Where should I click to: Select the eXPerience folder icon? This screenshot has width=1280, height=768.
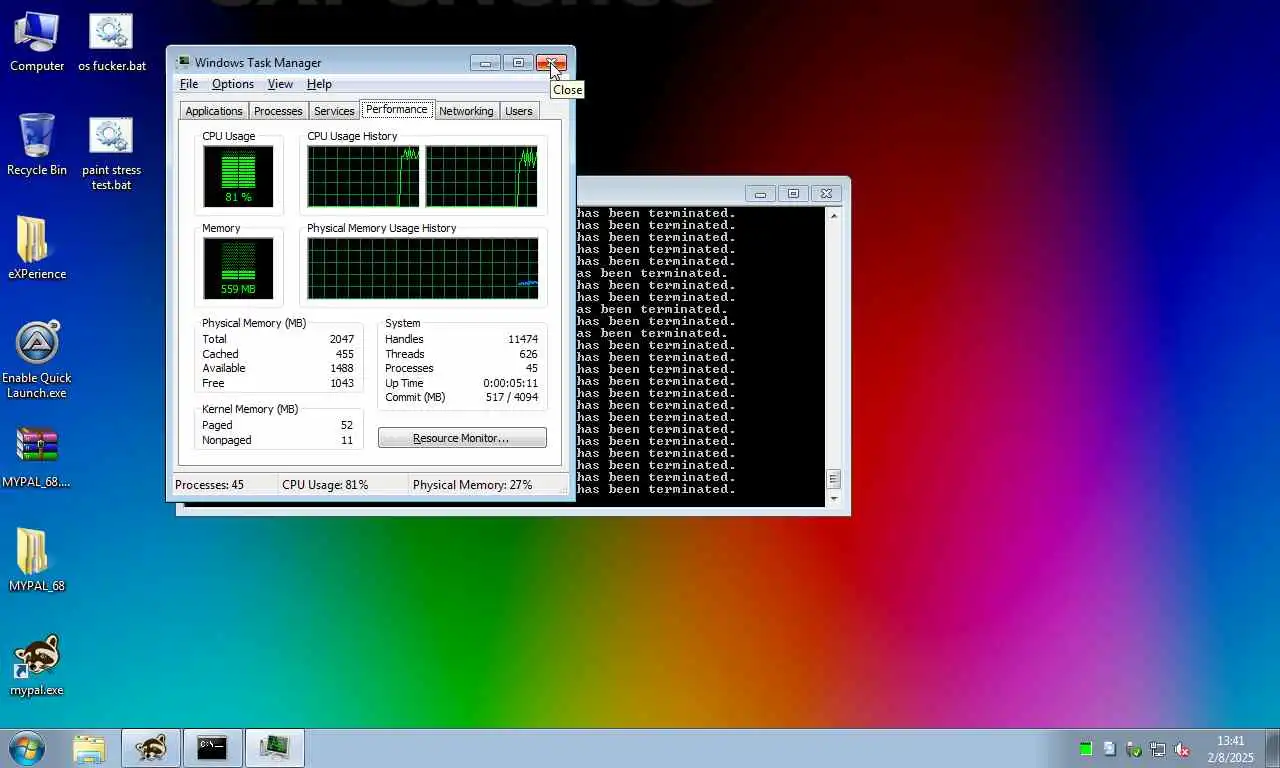coord(37,249)
